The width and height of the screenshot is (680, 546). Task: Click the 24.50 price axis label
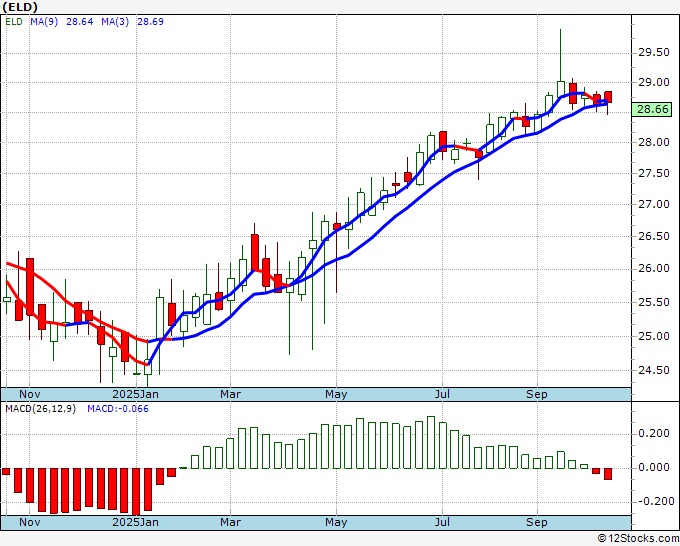(x=654, y=370)
